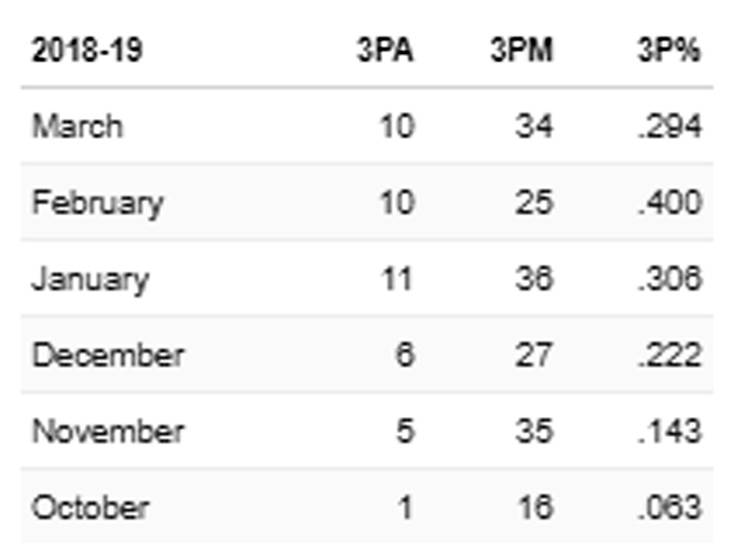This screenshot has height=556, width=735.
Task: Click January's 3PM value 36
Action: [535, 279]
